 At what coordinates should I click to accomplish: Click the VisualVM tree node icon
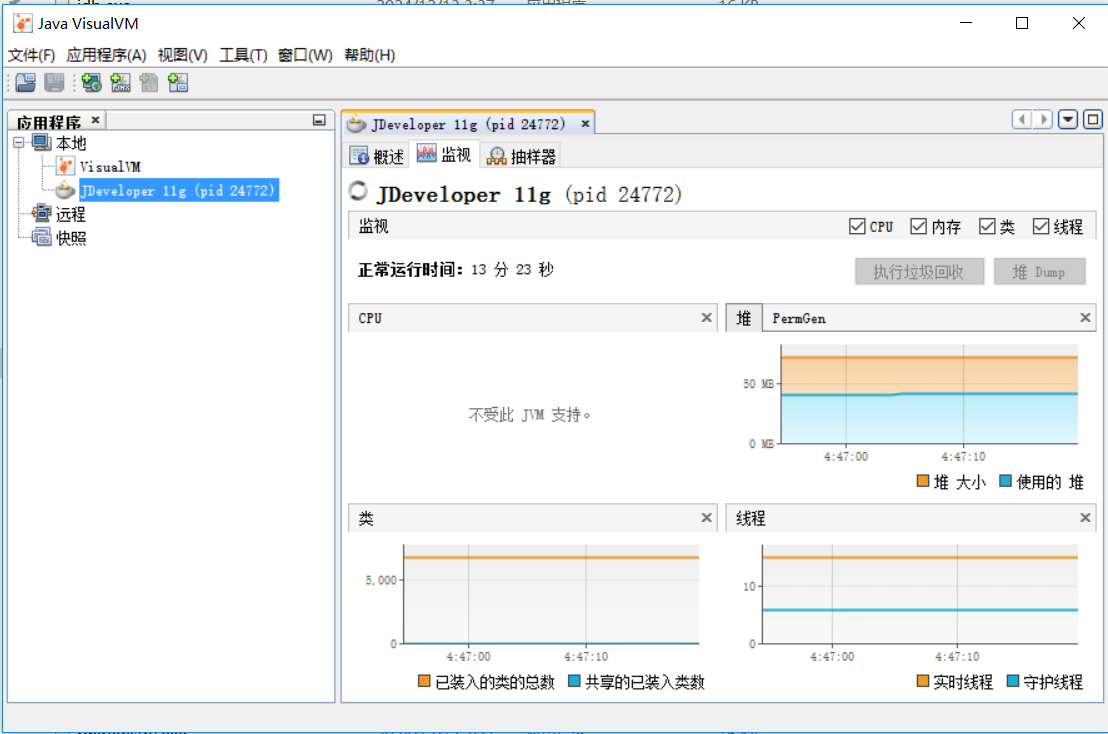point(65,167)
